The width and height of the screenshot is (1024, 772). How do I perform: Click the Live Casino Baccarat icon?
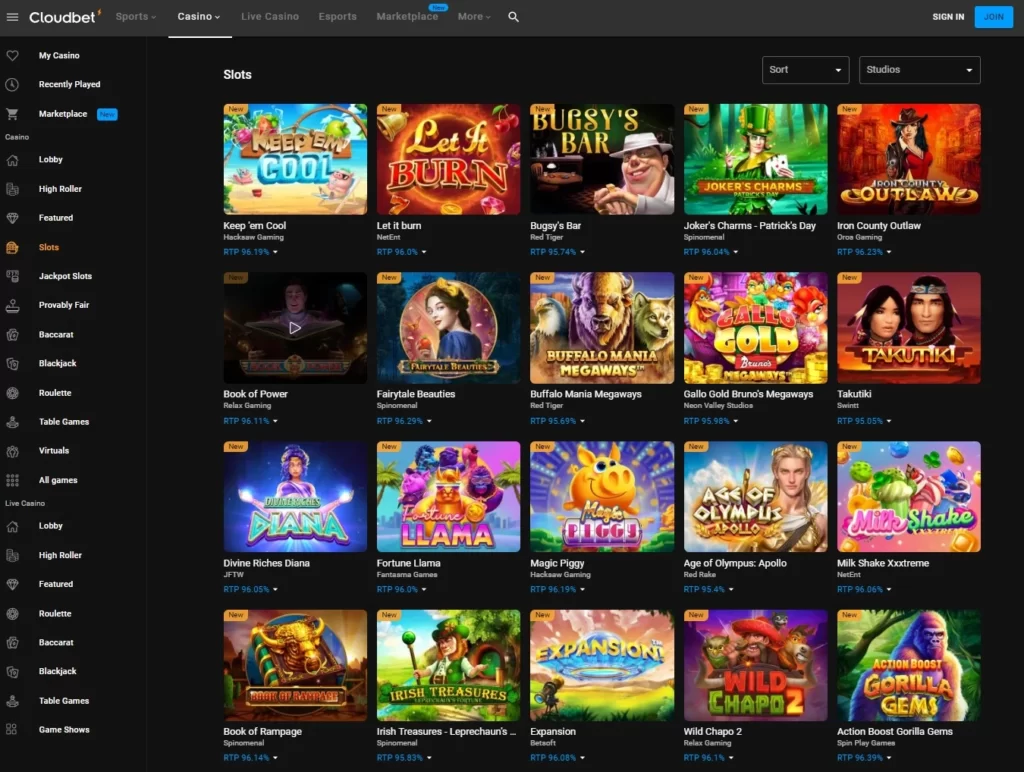click(x=12, y=643)
